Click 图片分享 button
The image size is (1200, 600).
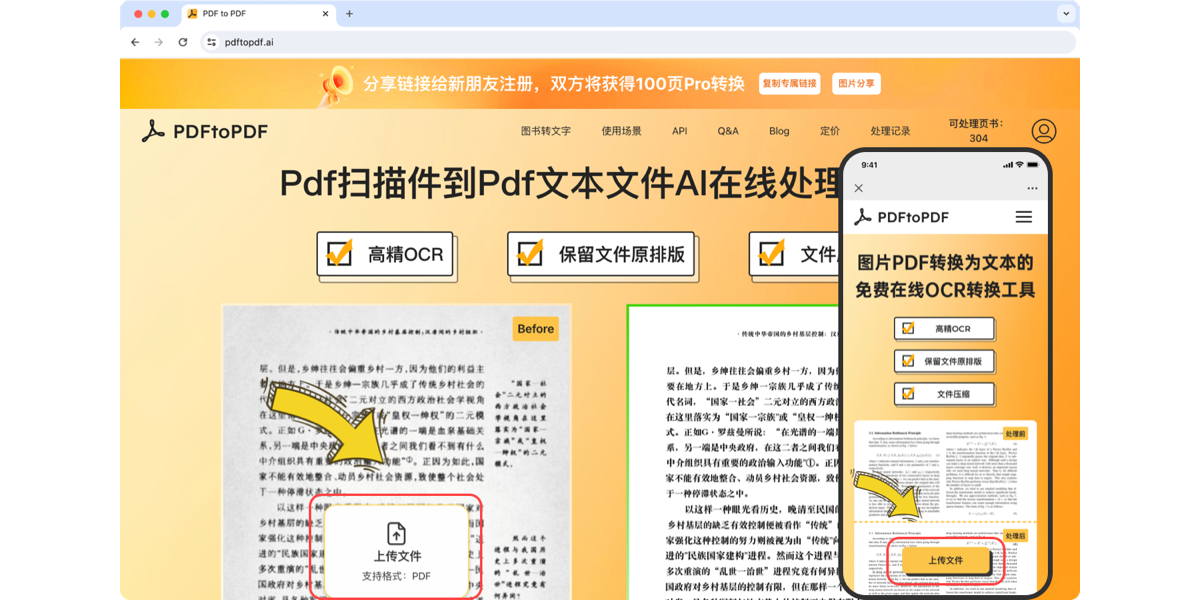(x=856, y=84)
